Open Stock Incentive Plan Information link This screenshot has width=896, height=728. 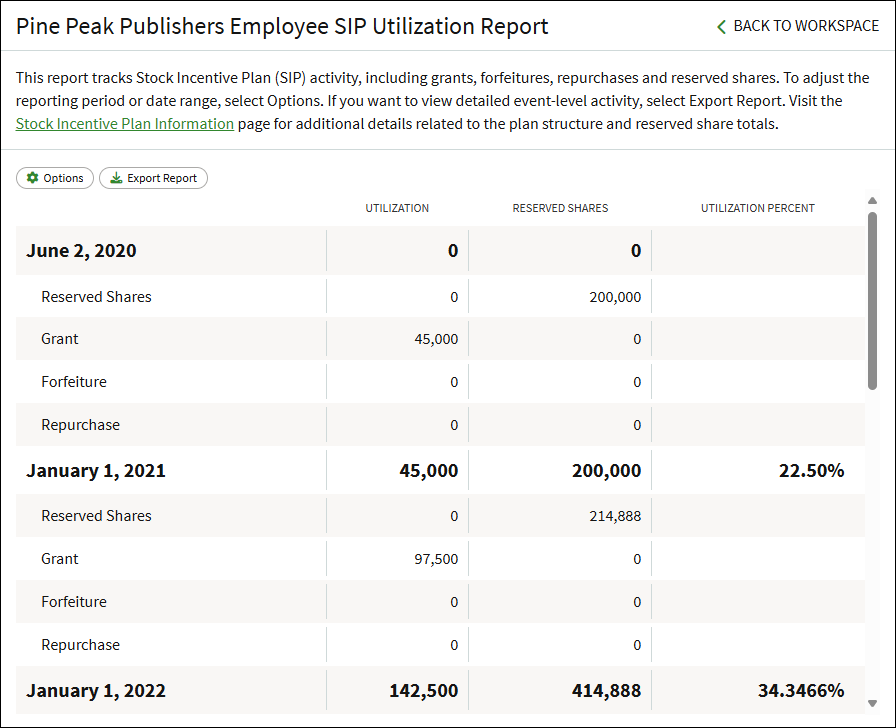[x=125, y=124]
